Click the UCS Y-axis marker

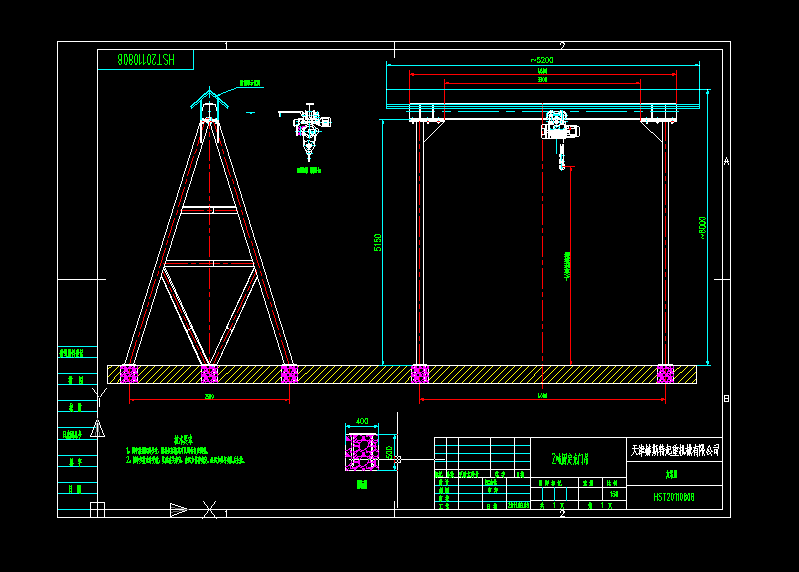tap(99, 395)
